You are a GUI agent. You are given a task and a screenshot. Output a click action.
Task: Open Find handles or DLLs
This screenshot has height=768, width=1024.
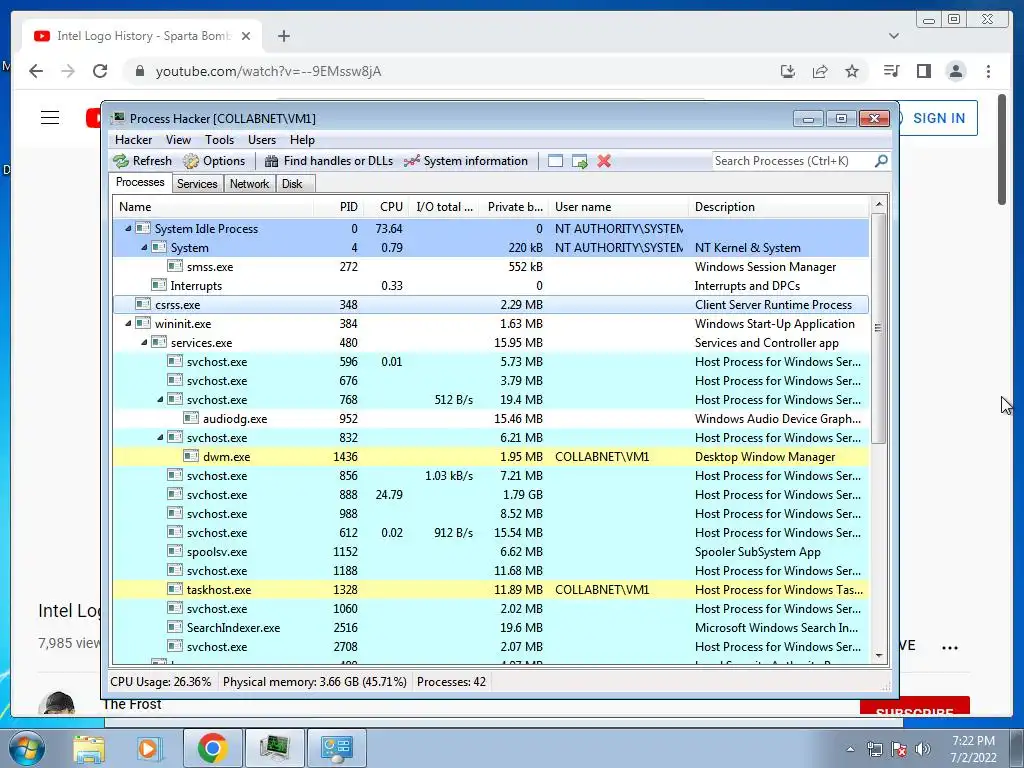[328, 161]
